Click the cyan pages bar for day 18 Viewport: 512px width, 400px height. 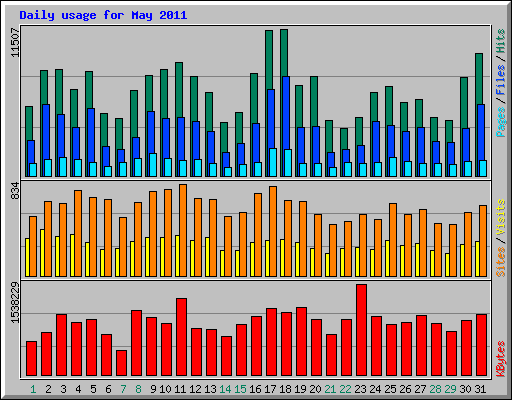coord(288,163)
